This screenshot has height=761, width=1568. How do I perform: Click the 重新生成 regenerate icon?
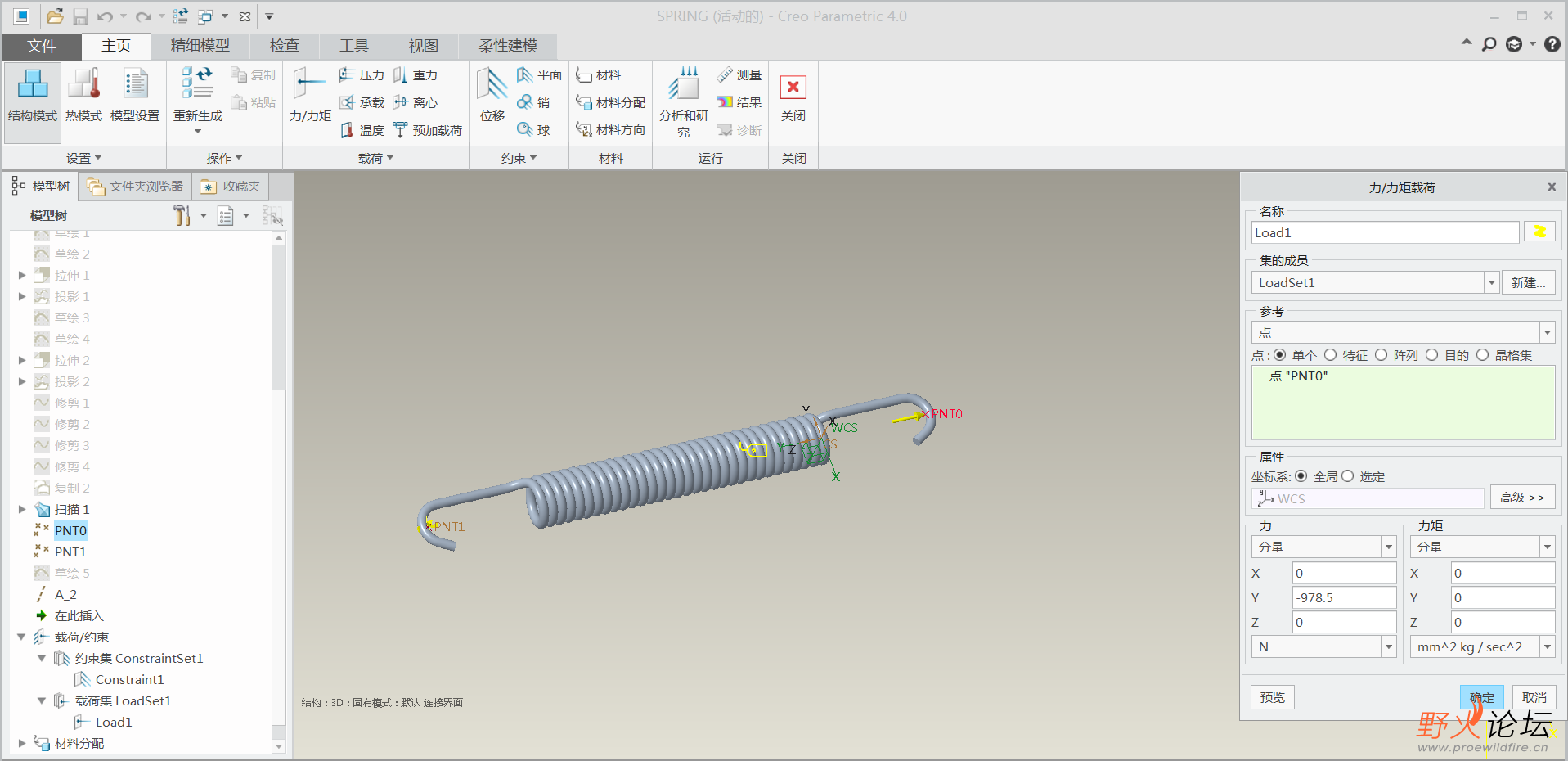coord(197,83)
